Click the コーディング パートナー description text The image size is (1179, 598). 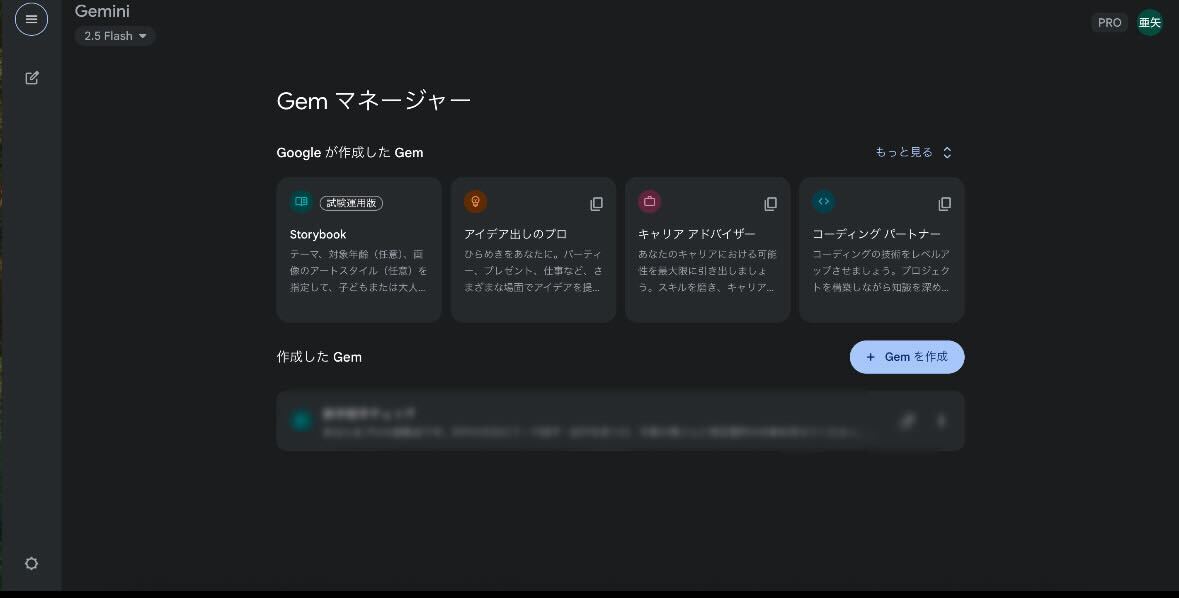click(x=881, y=271)
